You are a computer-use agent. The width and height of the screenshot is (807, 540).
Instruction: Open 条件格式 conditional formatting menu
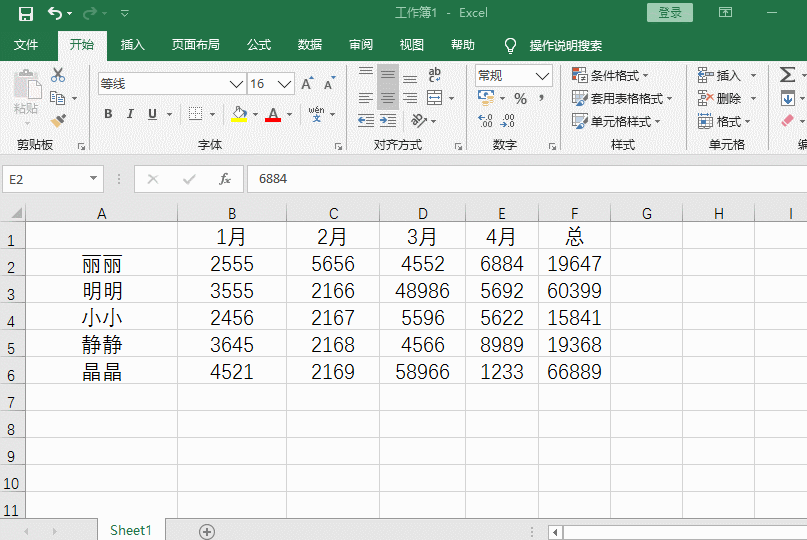610,76
